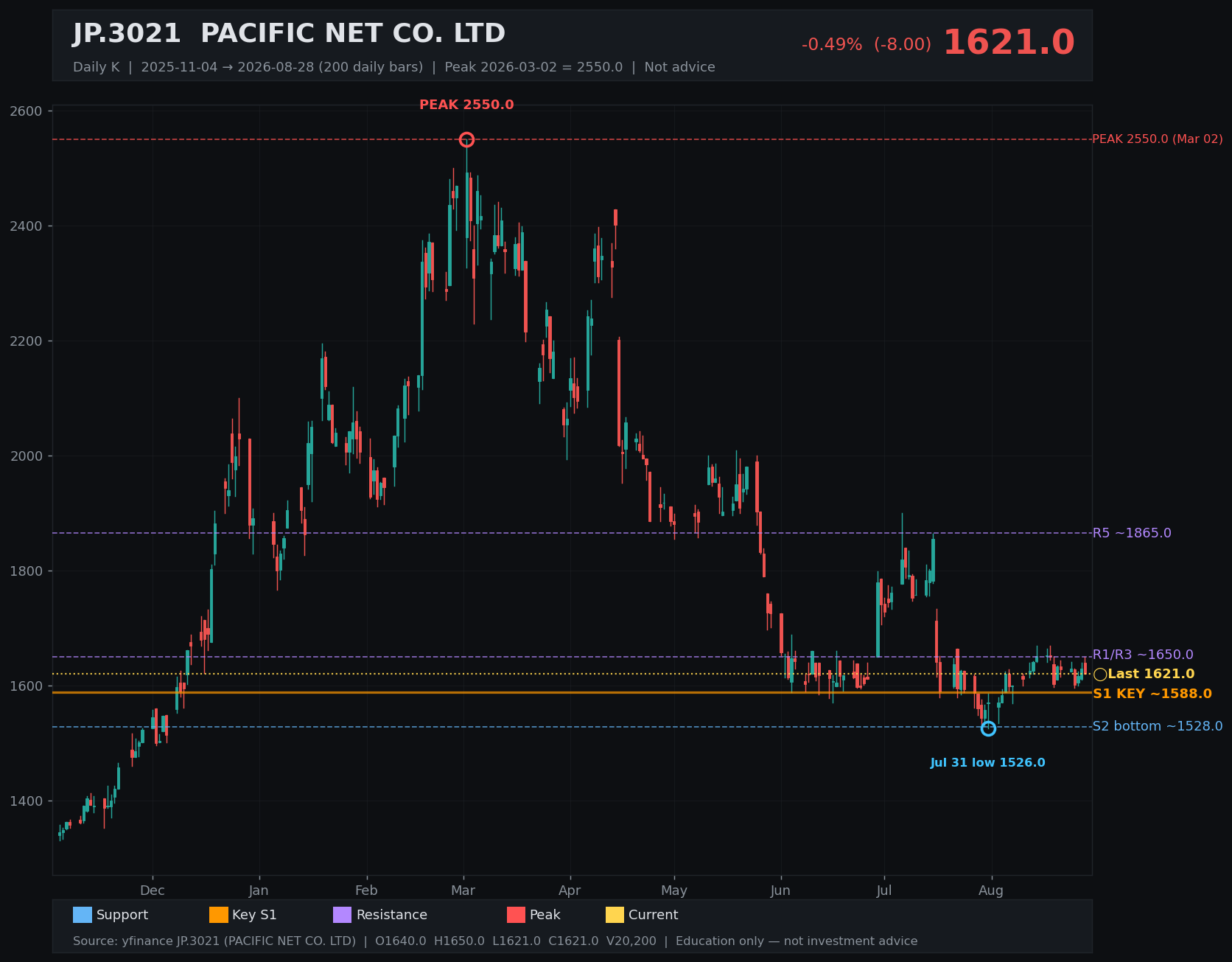Click the "S1 KEY ~1588.0" support label

(1152, 694)
